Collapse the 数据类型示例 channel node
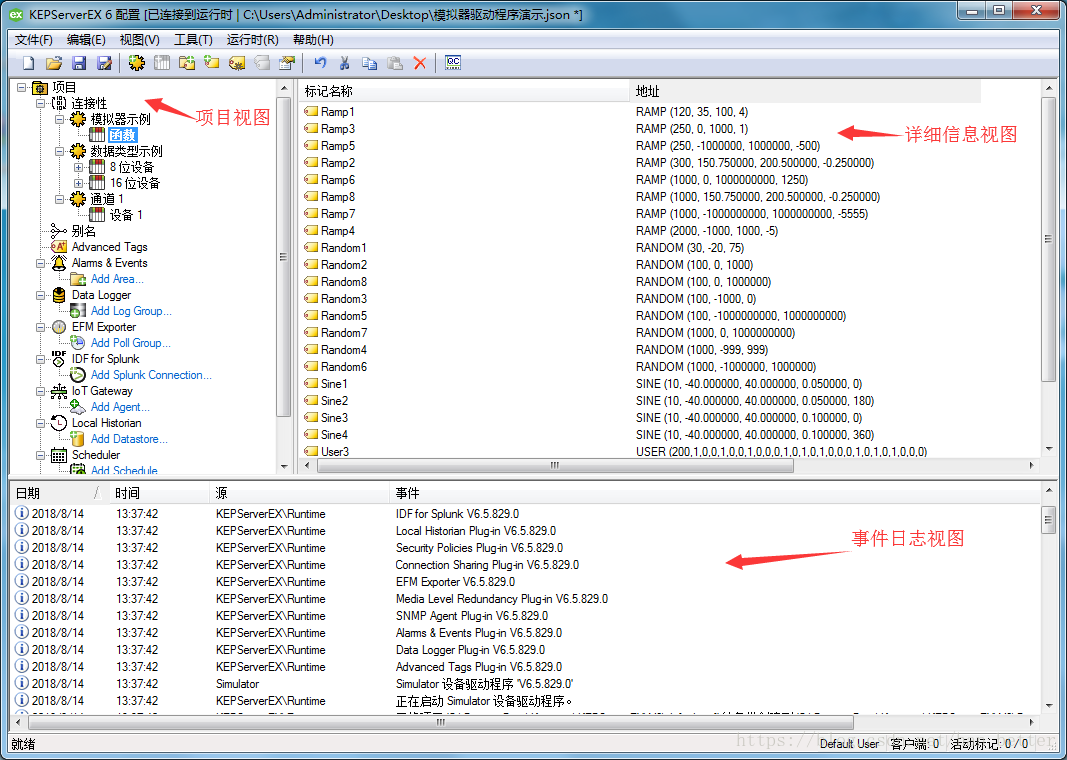1067x760 pixels. [x=60, y=151]
